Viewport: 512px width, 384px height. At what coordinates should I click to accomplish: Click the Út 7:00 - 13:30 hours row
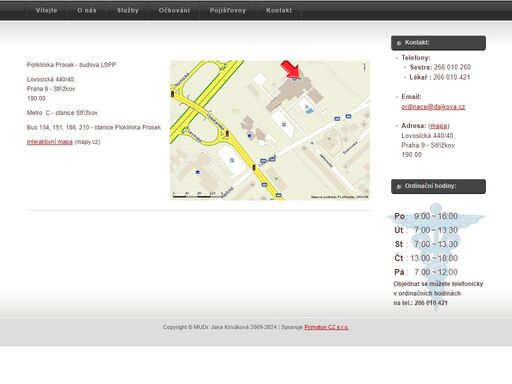coord(426,230)
